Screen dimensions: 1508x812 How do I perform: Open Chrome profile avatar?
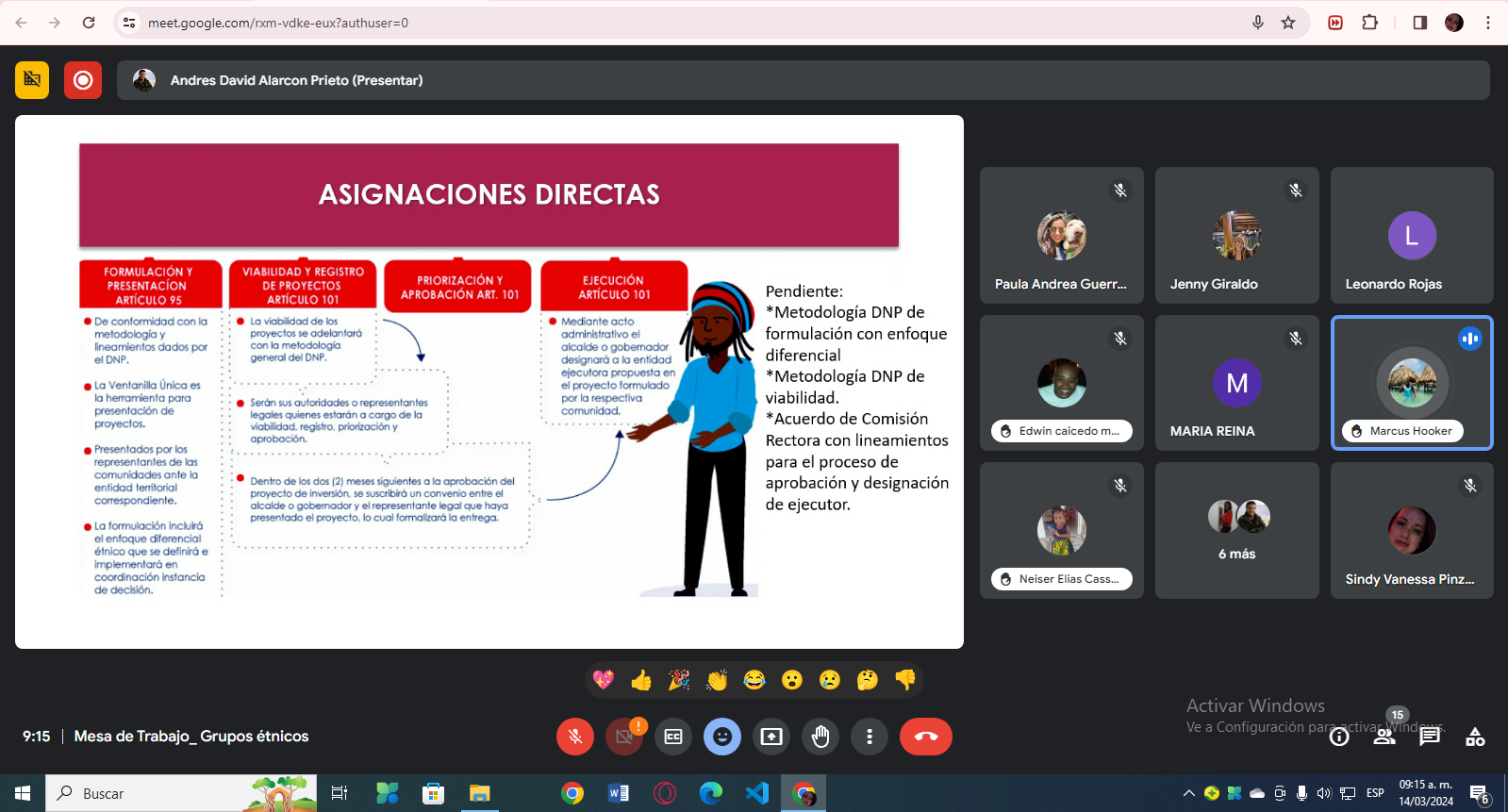[1454, 23]
